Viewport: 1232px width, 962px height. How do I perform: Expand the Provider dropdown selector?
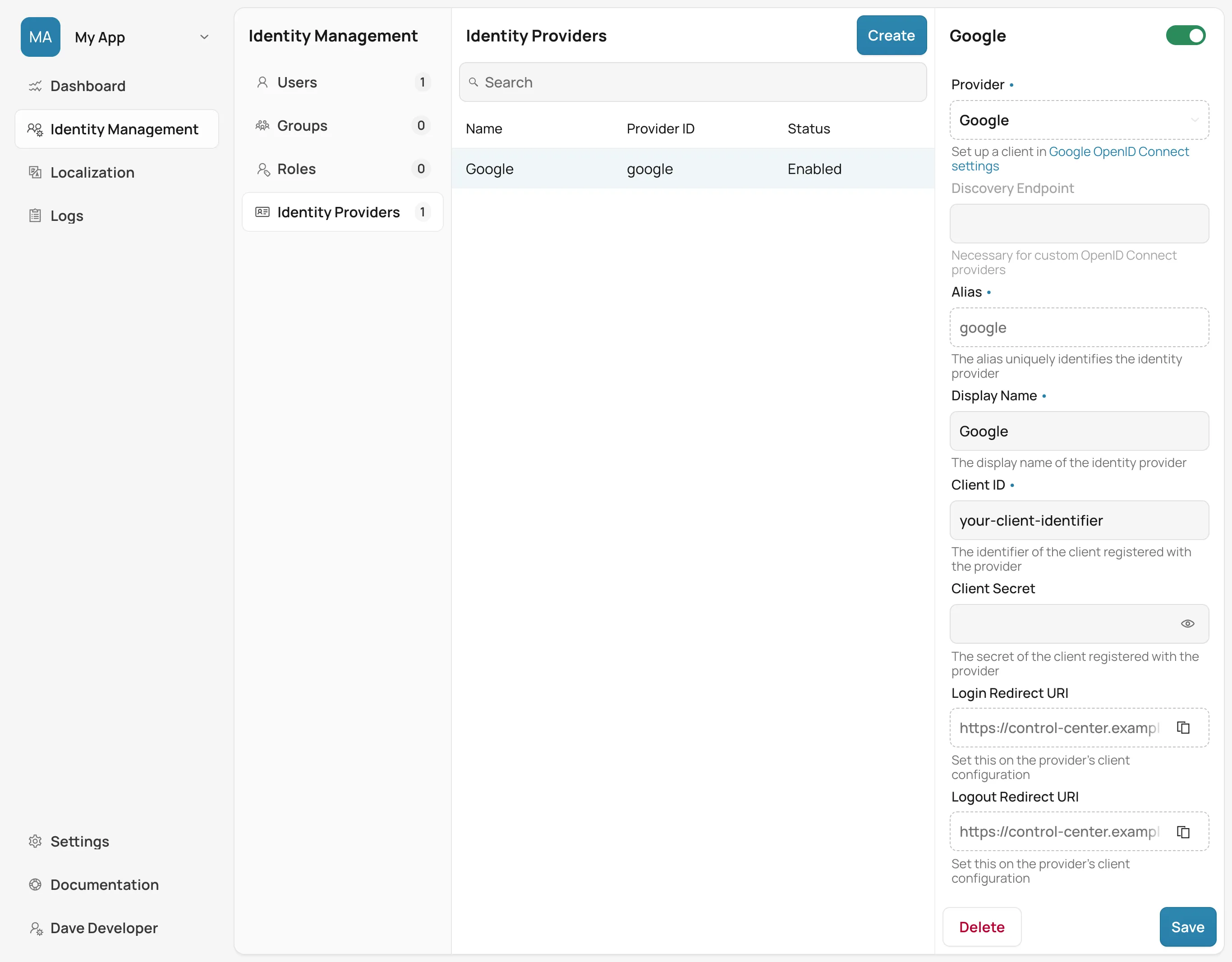click(1079, 120)
